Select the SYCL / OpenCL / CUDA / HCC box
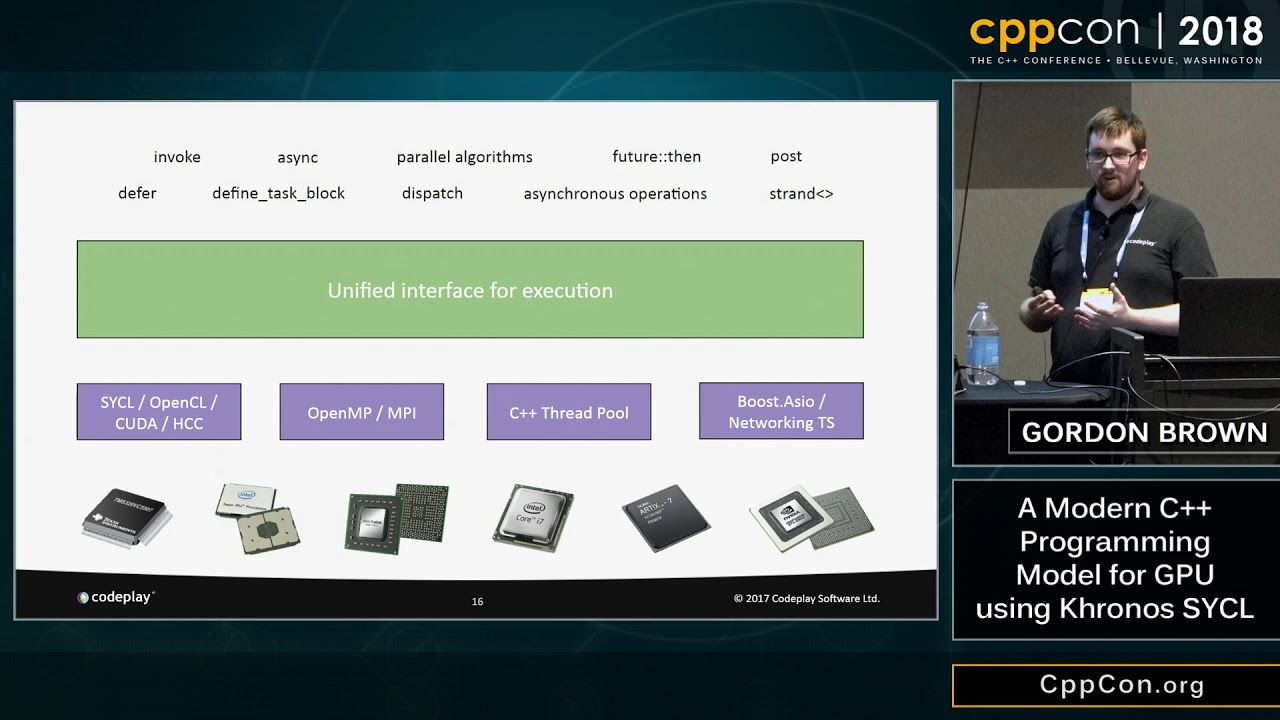Image resolution: width=1280 pixels, height=720 pixels. pos(159,412)
